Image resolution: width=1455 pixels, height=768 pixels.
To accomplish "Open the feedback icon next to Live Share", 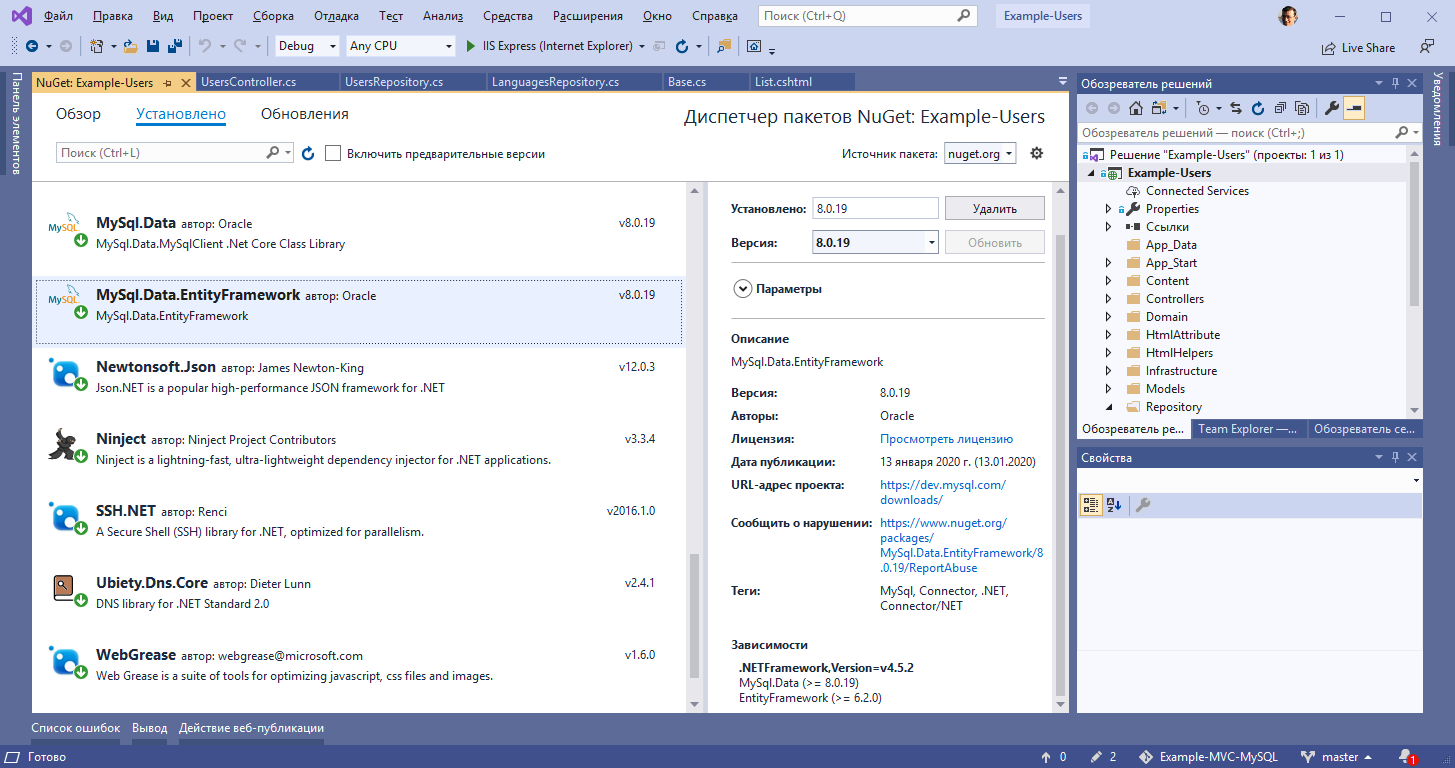I will click(x=1427, y=47).
